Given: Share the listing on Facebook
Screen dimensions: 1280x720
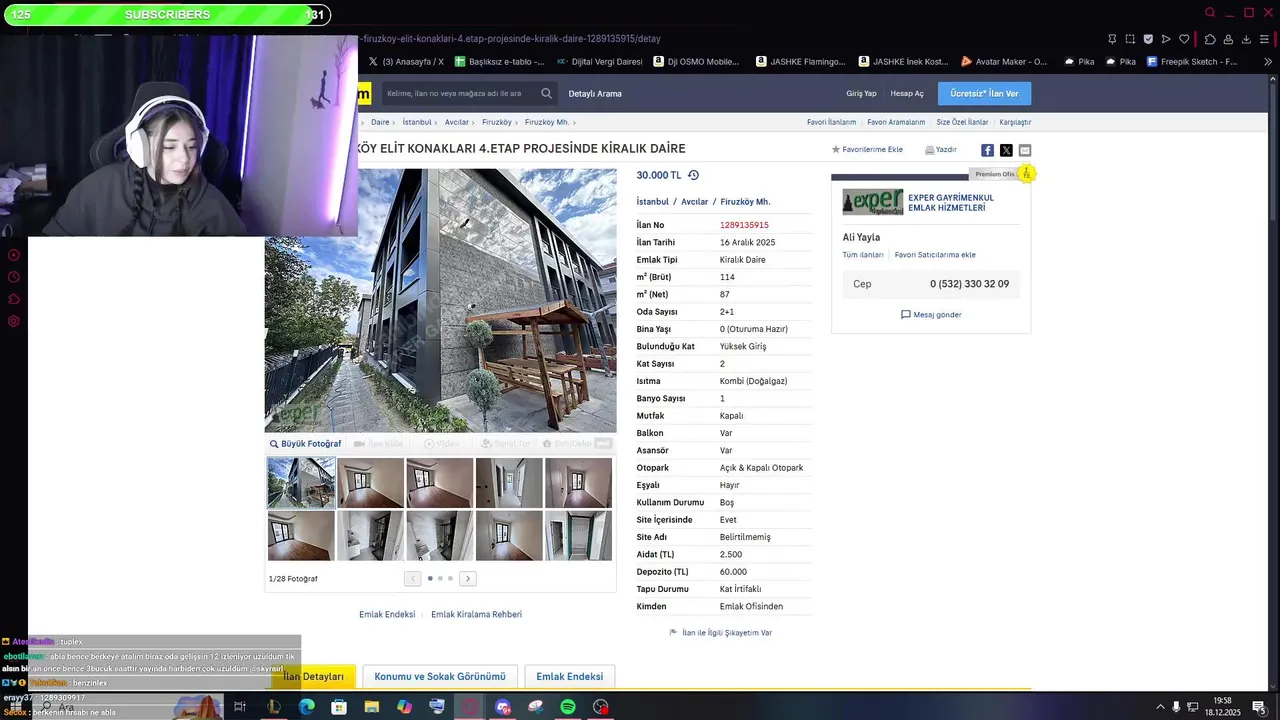Looking at the screenshot, I should coord(987,150).
